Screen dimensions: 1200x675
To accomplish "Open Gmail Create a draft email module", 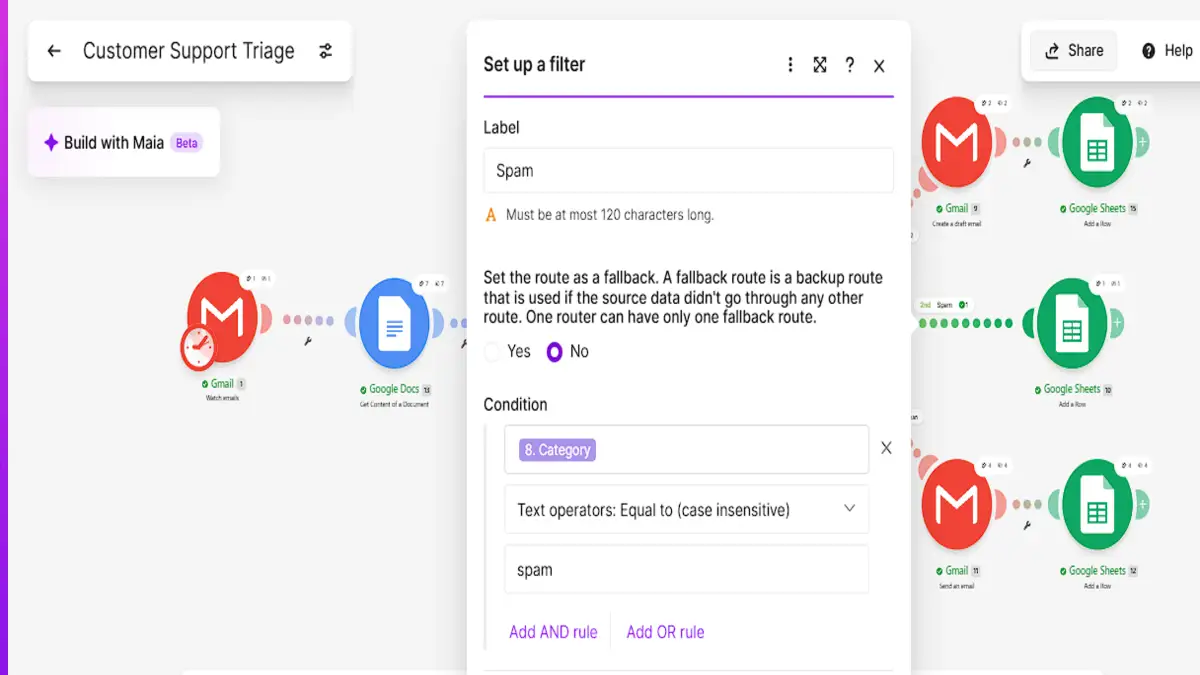I will tap(956, 142).
